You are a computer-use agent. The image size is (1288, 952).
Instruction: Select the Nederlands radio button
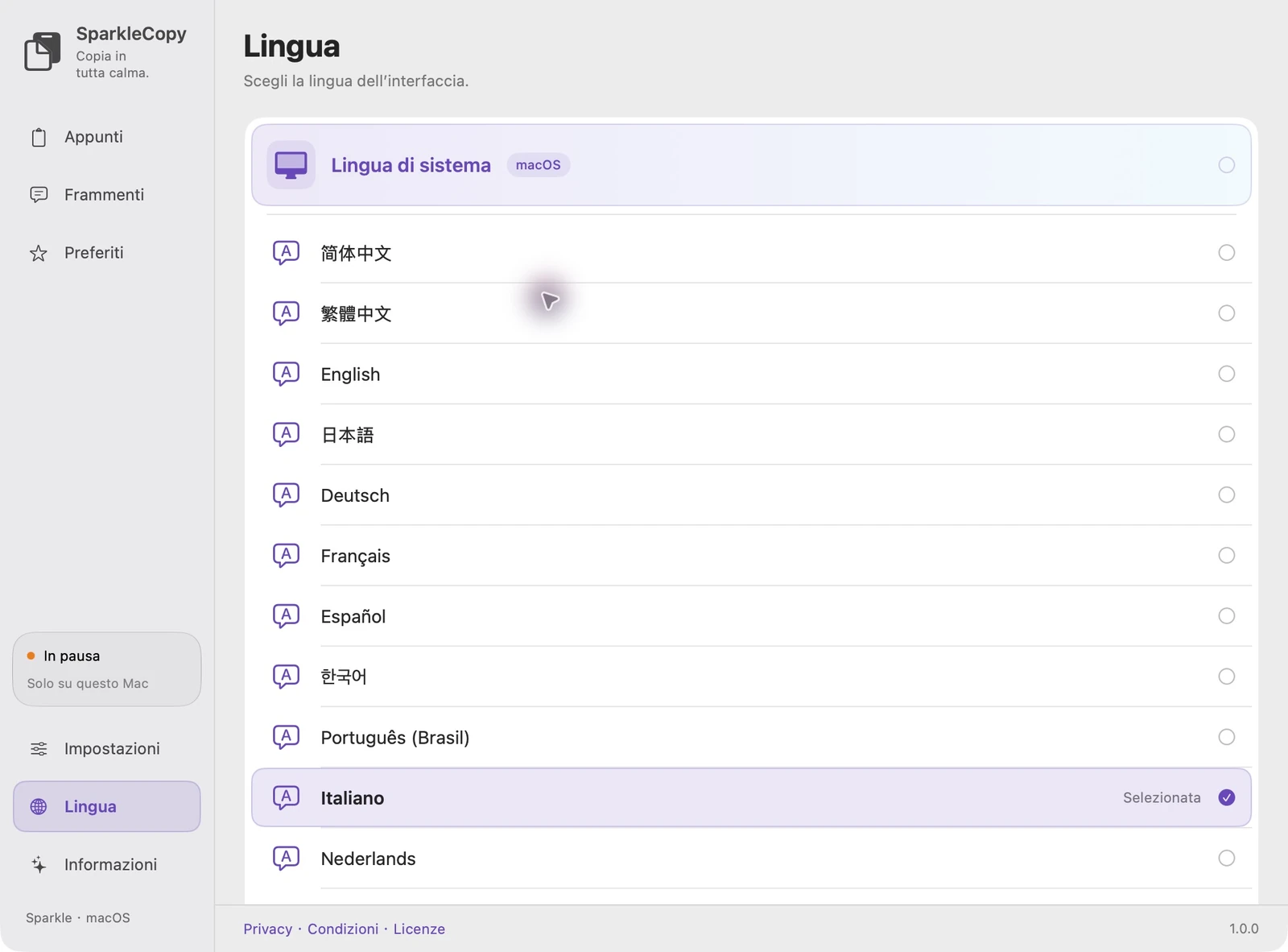coord(1226,858)
